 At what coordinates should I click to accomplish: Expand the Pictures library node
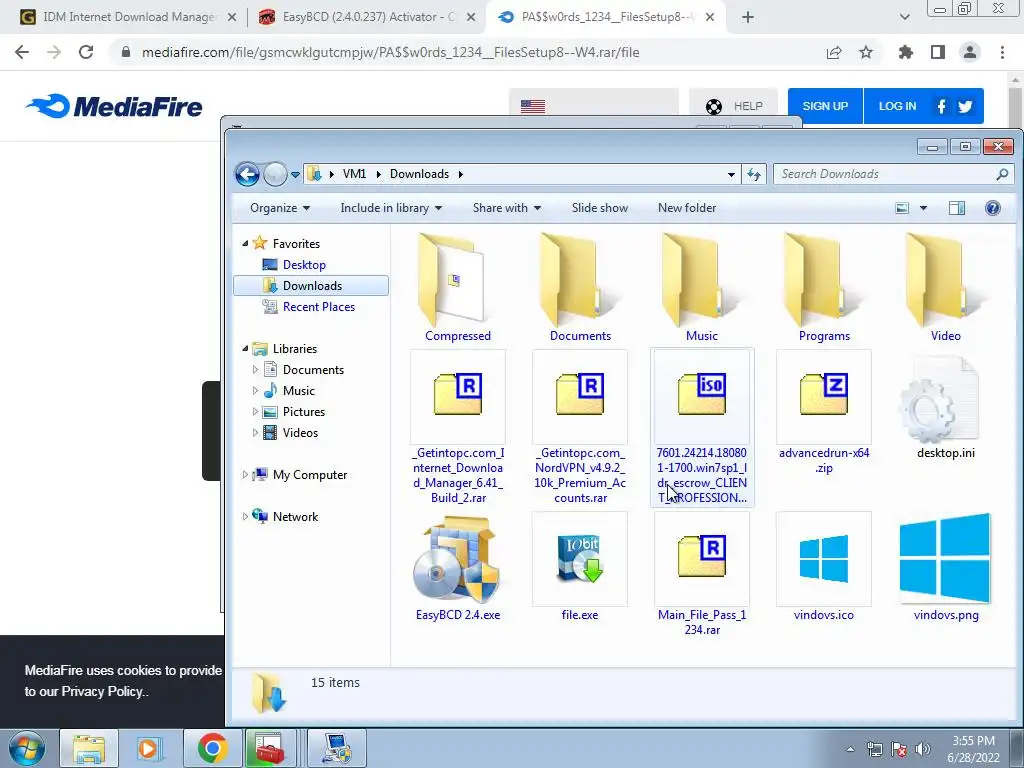pos(255,412)
